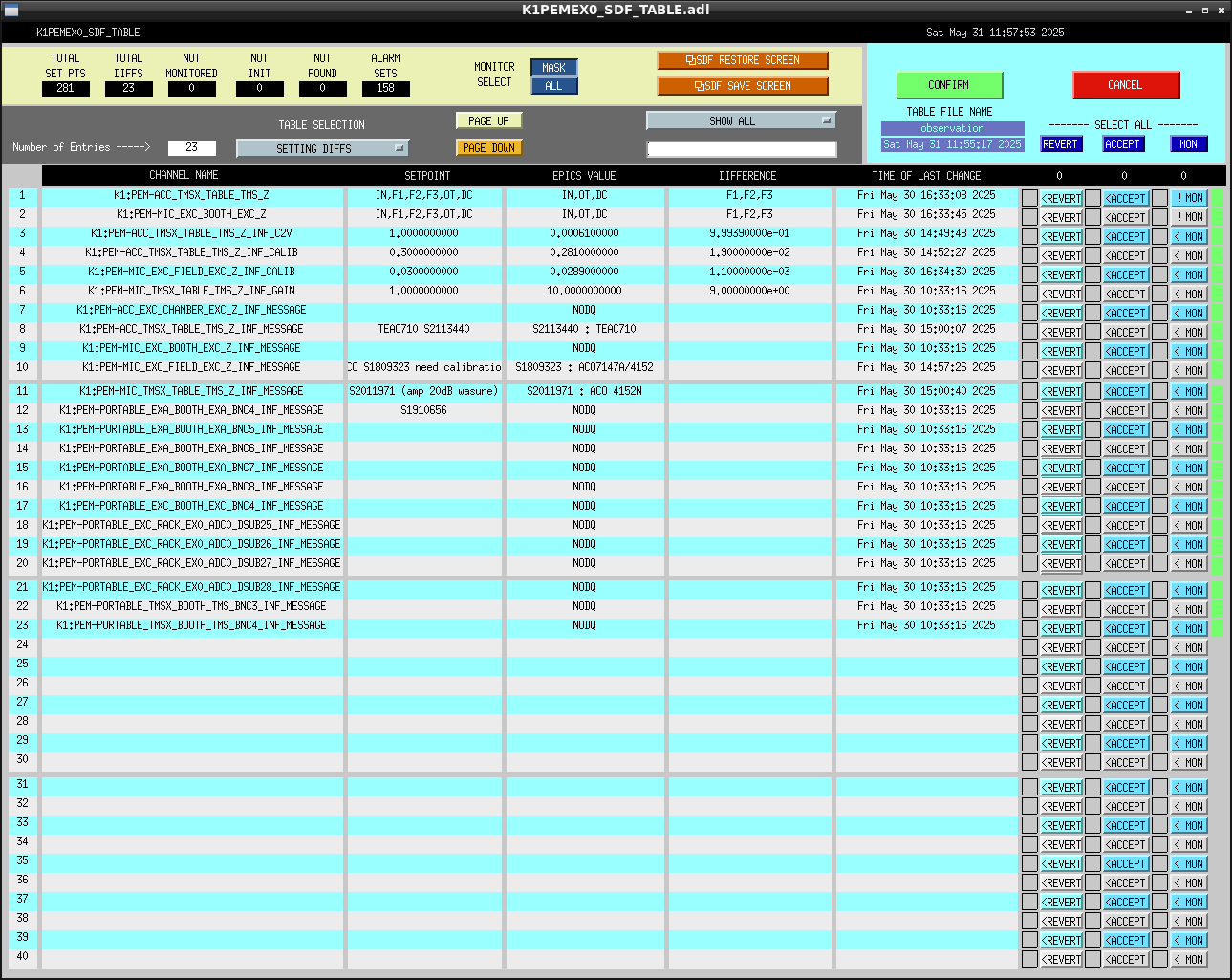
Task: Click EPICS value 10.0000000000 in row 6
Action: tap(584, 291)
